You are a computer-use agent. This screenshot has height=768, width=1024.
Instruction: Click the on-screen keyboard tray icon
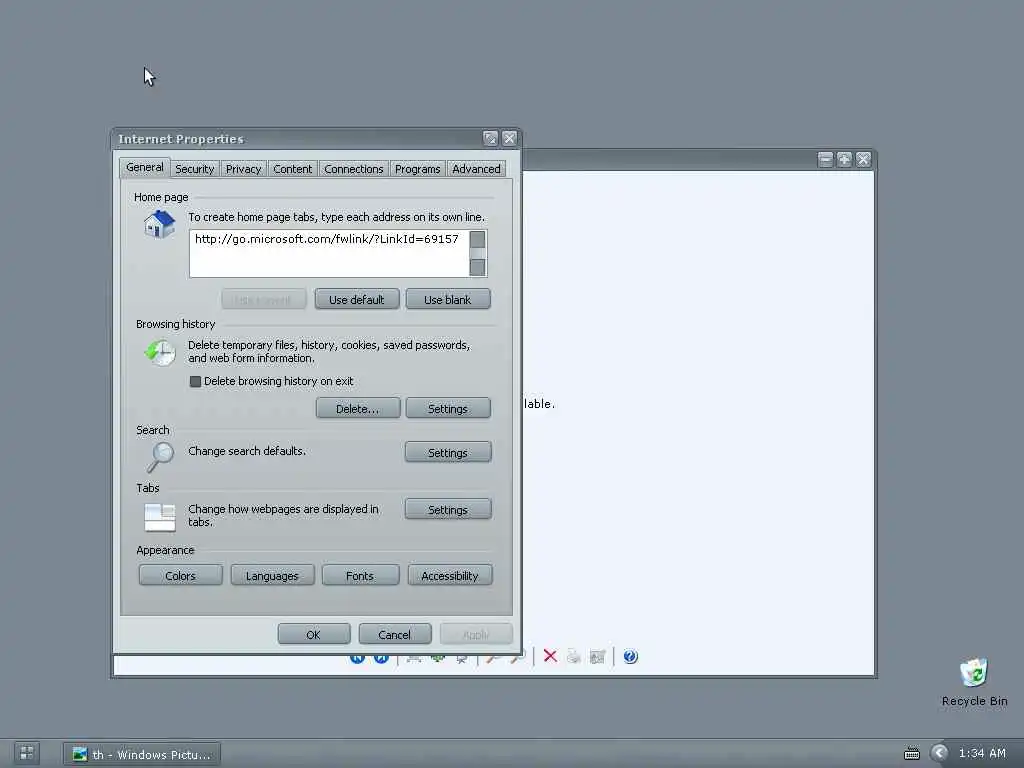click(x=912, y=754)
